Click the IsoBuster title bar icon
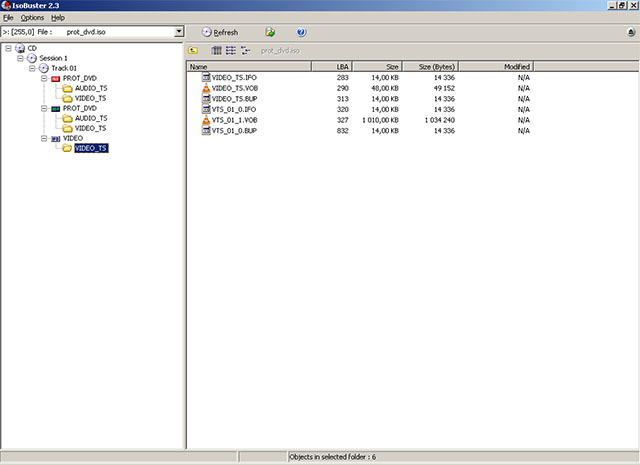 pos(6,5)
